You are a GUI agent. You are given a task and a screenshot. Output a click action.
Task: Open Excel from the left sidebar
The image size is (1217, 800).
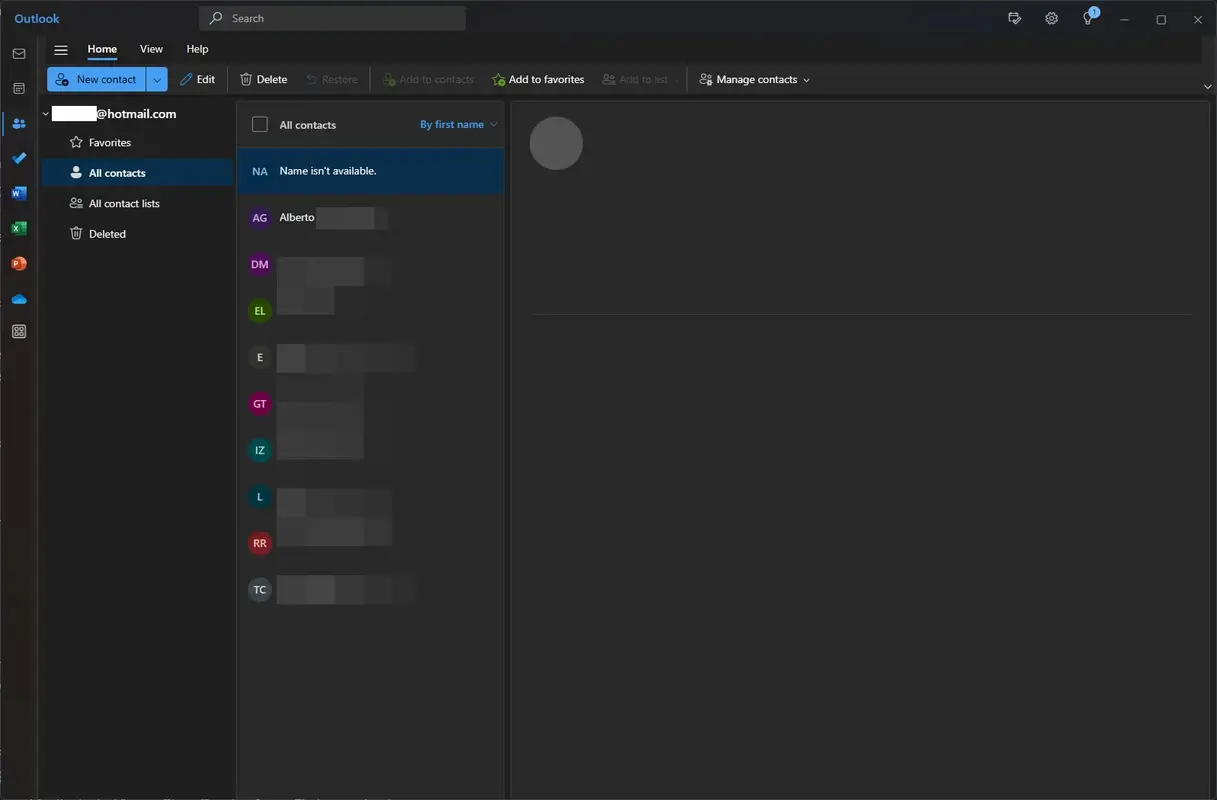(x=18, y=228)
